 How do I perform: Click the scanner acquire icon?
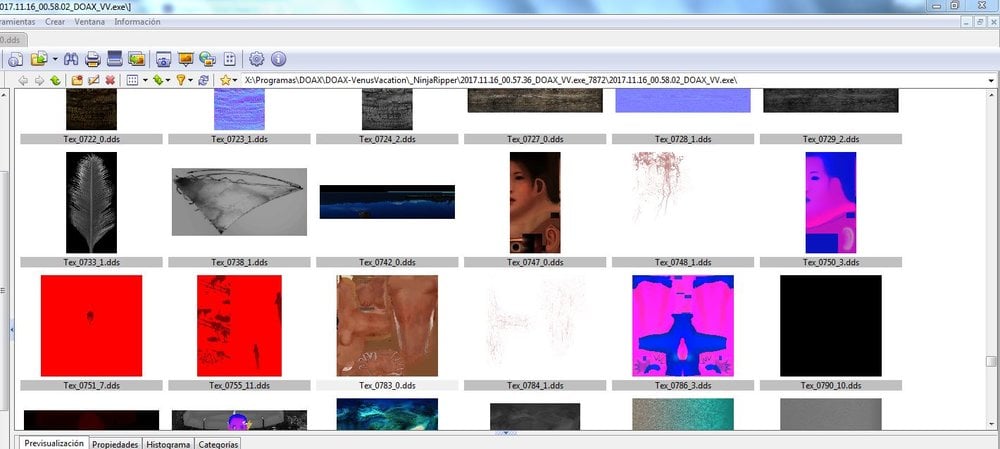coord(115,59)
